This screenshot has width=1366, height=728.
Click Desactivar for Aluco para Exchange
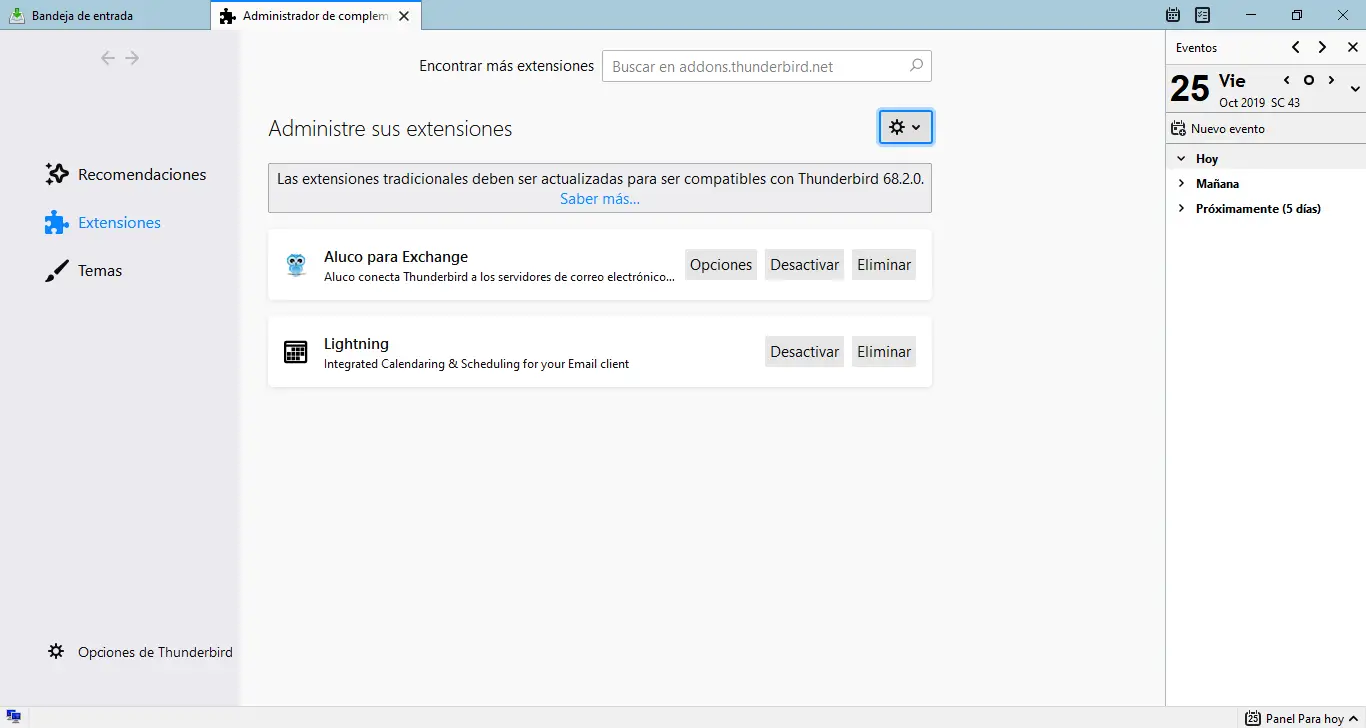point(804,265)
